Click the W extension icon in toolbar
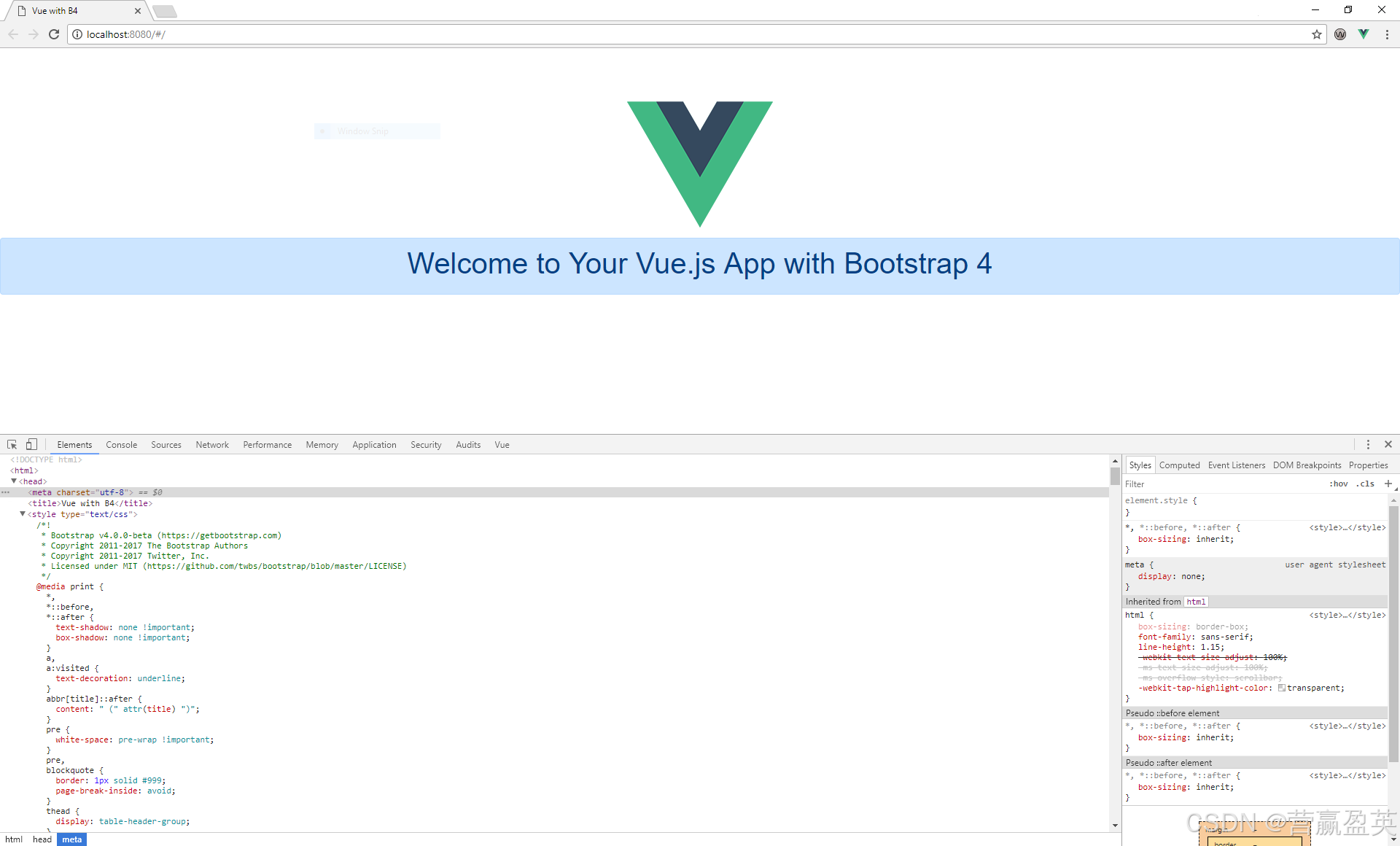 click(x=1340, y=34)
